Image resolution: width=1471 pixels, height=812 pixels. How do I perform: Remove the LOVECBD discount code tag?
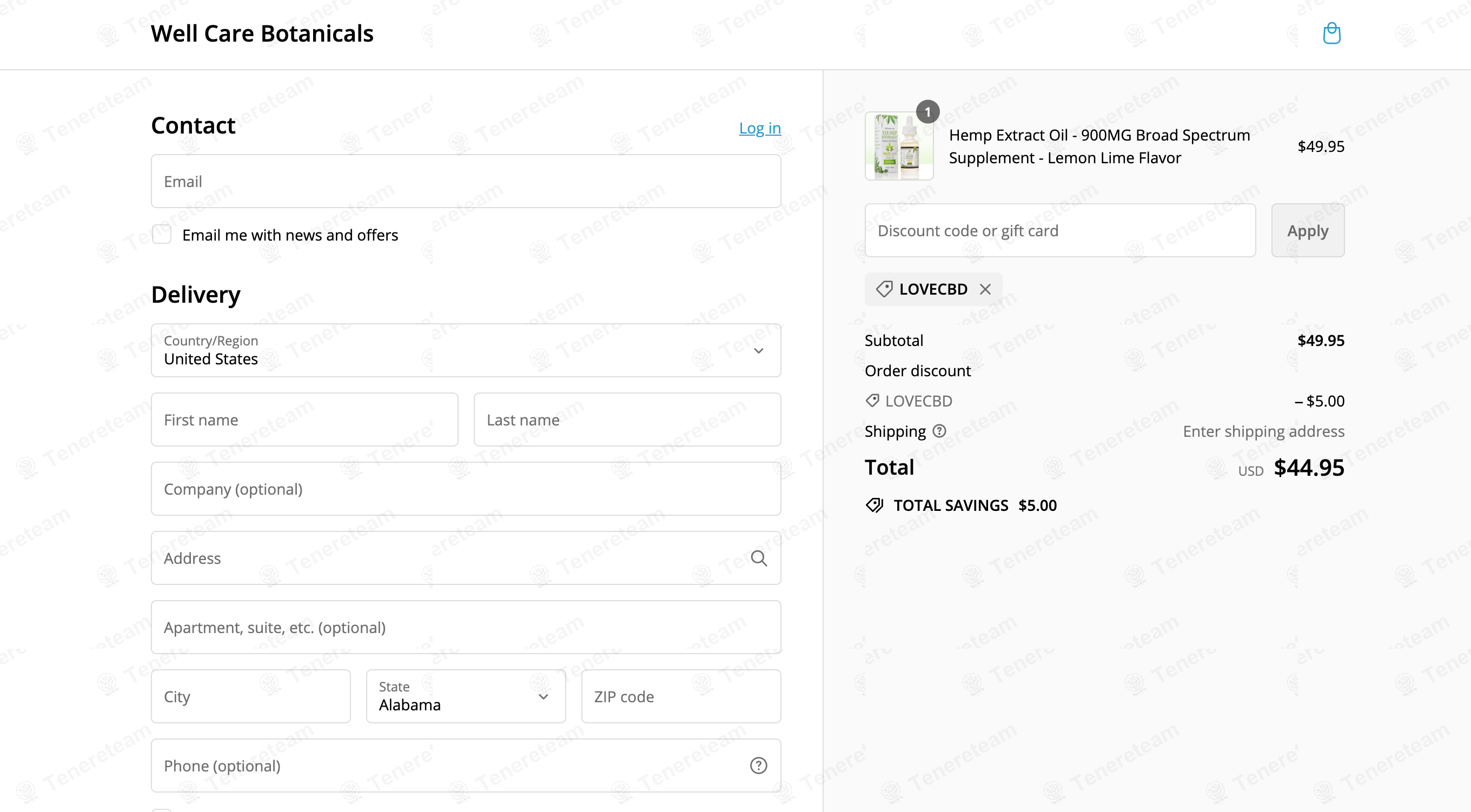(985, 290)
